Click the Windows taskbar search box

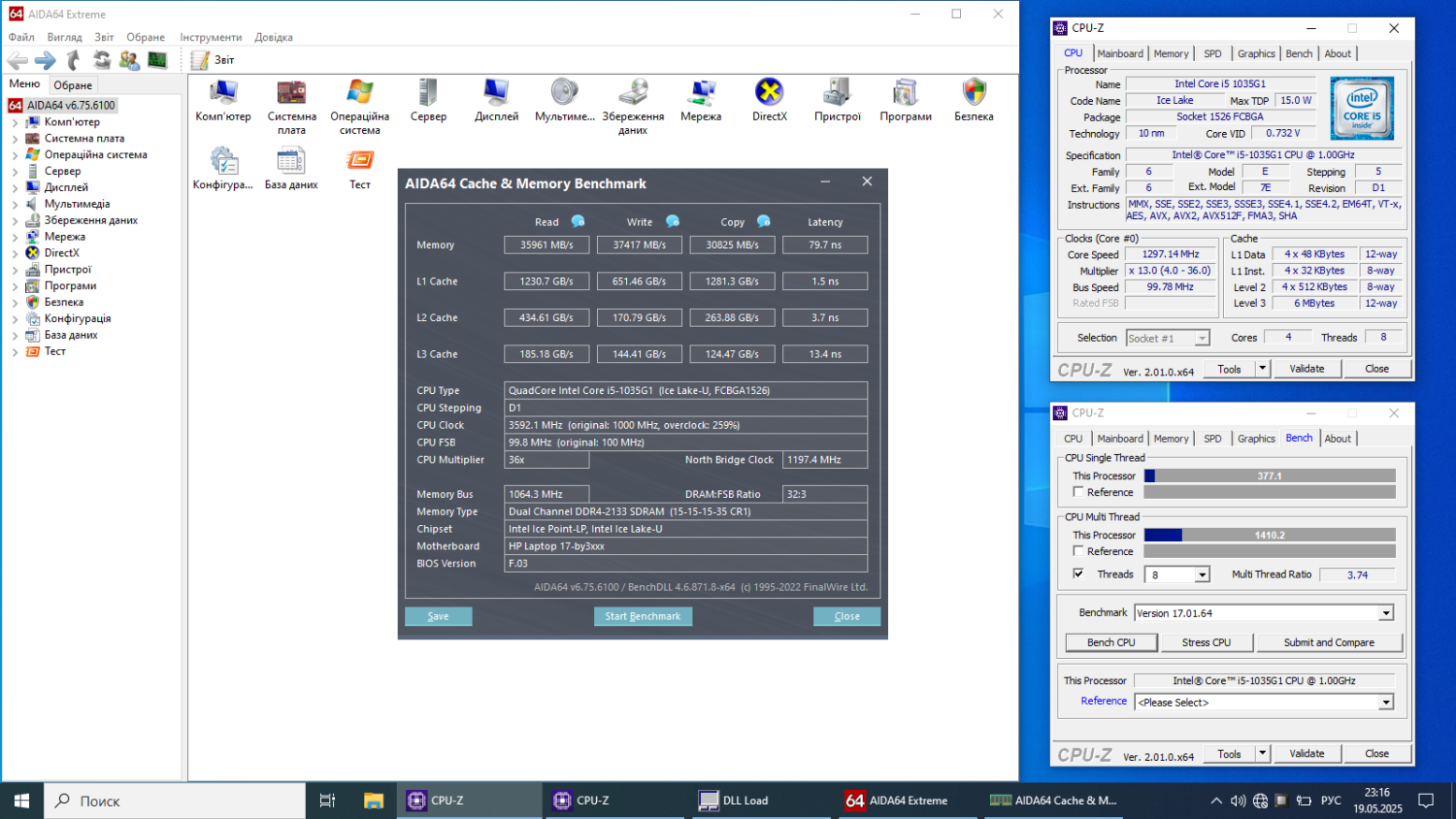point(175,801)
